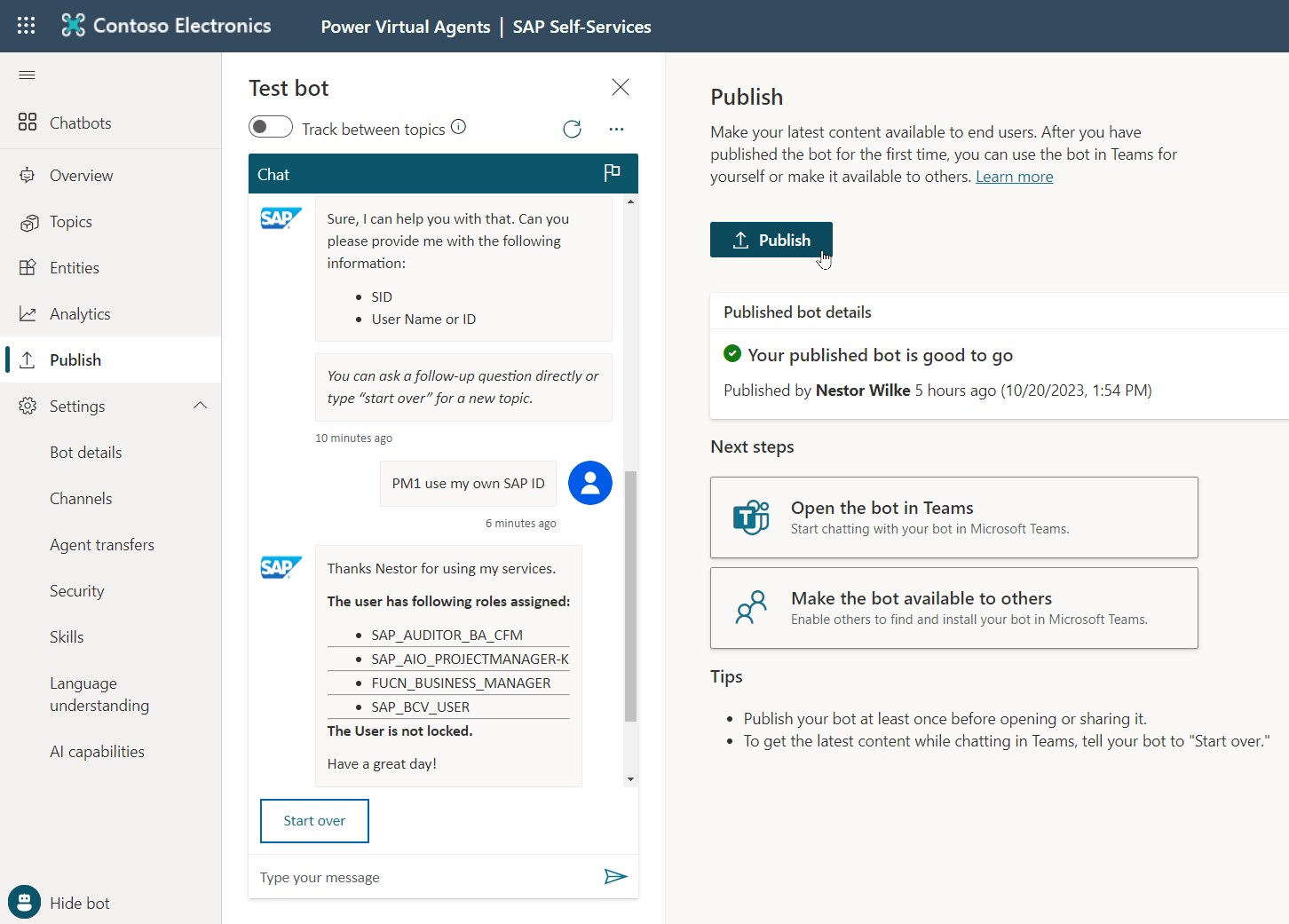Click the 'Published bot details' heading
This screenshot has width=1289, height=924.
click(x=797, y=312)
